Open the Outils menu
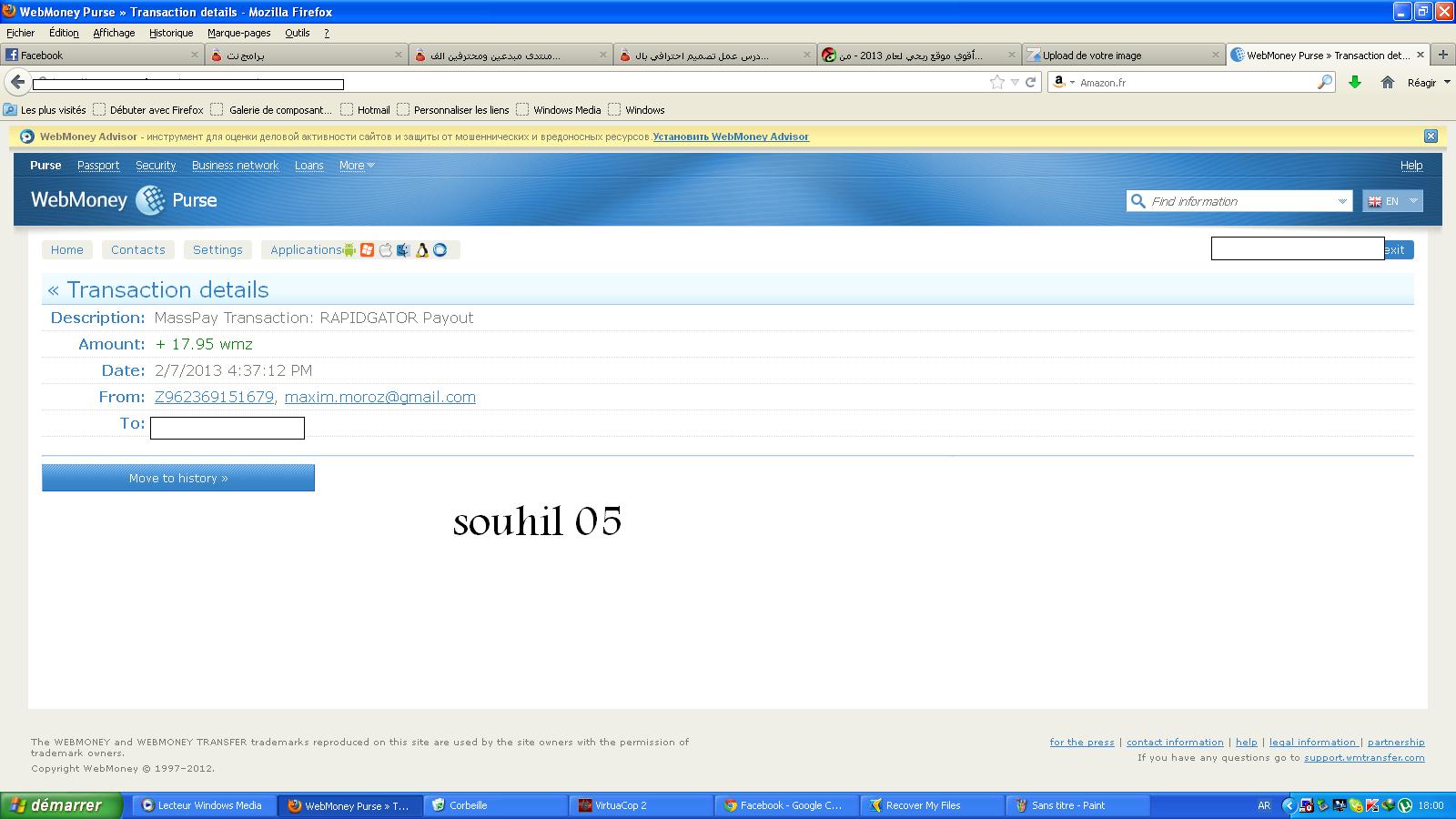The width and height of the screenshot is (1456, 819). 297,33
